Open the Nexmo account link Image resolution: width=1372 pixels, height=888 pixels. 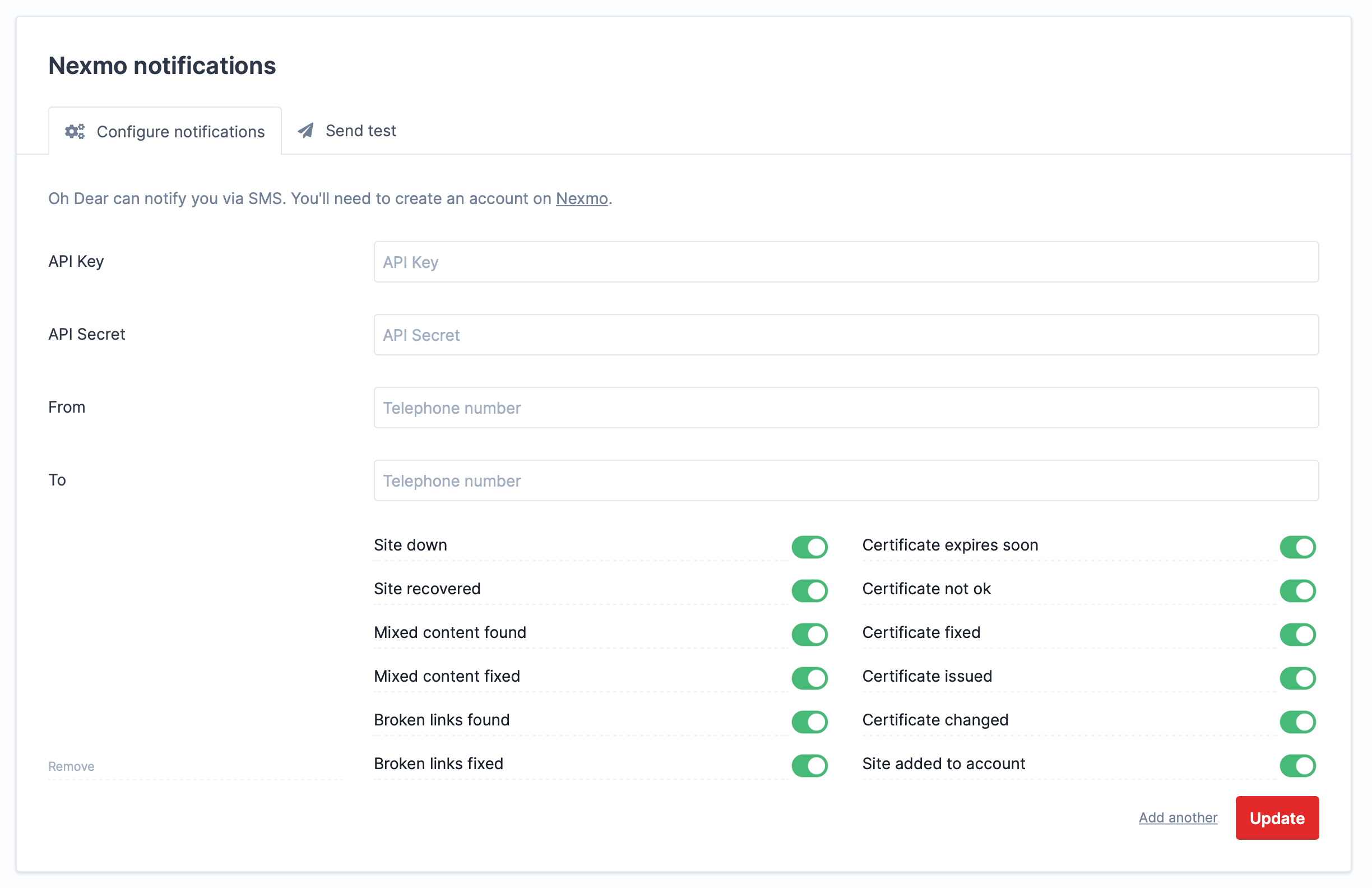582,198
